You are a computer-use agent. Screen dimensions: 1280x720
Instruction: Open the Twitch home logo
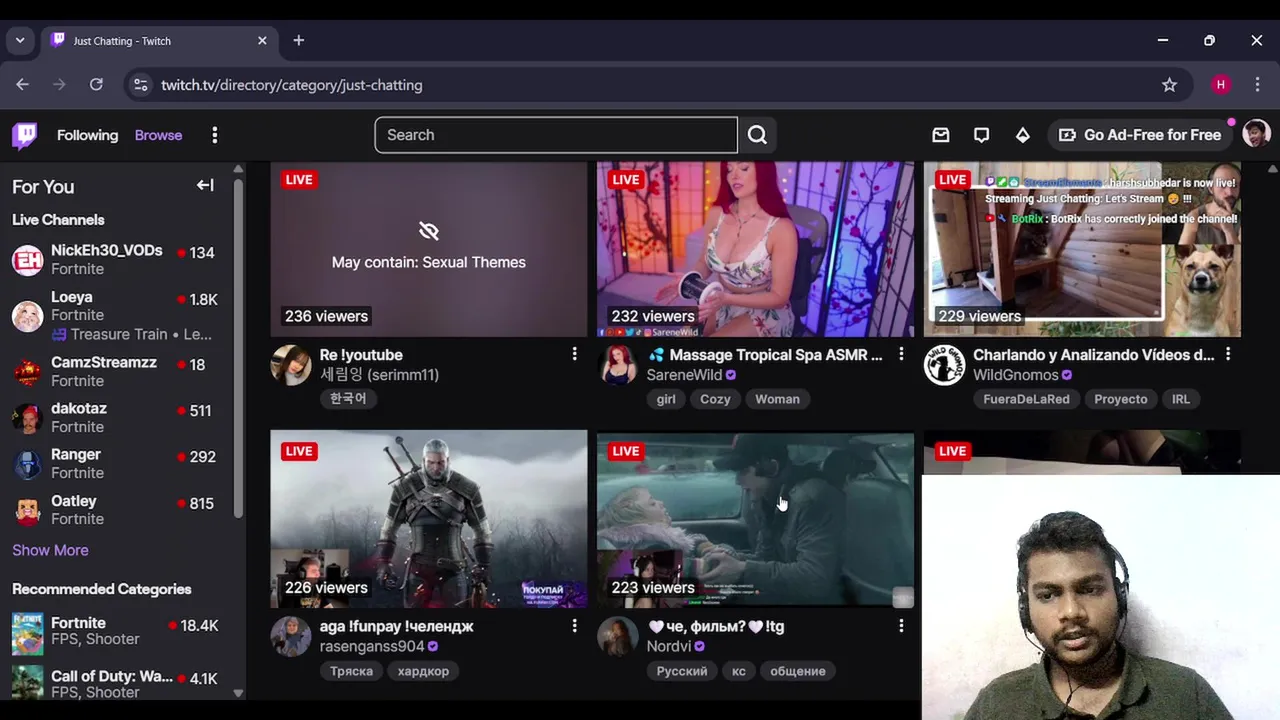pyautogui.click(x=25, y=135)
